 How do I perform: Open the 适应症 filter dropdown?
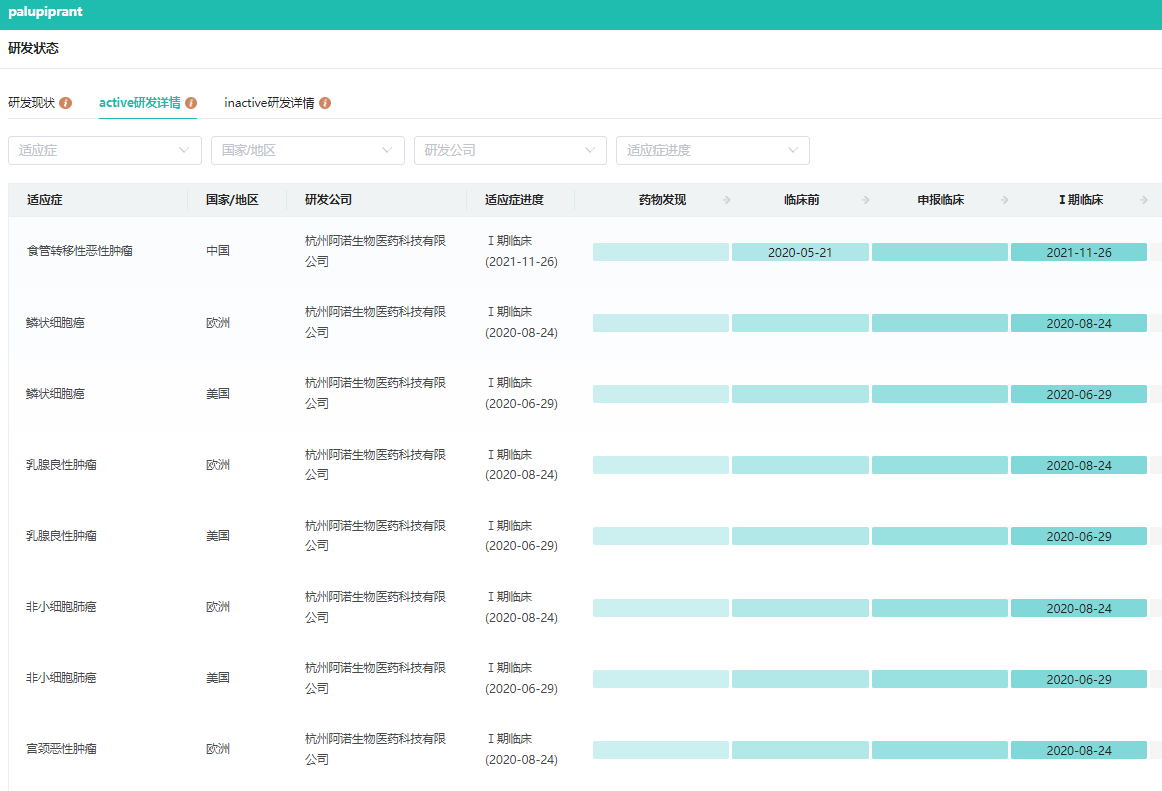[105, 150]
